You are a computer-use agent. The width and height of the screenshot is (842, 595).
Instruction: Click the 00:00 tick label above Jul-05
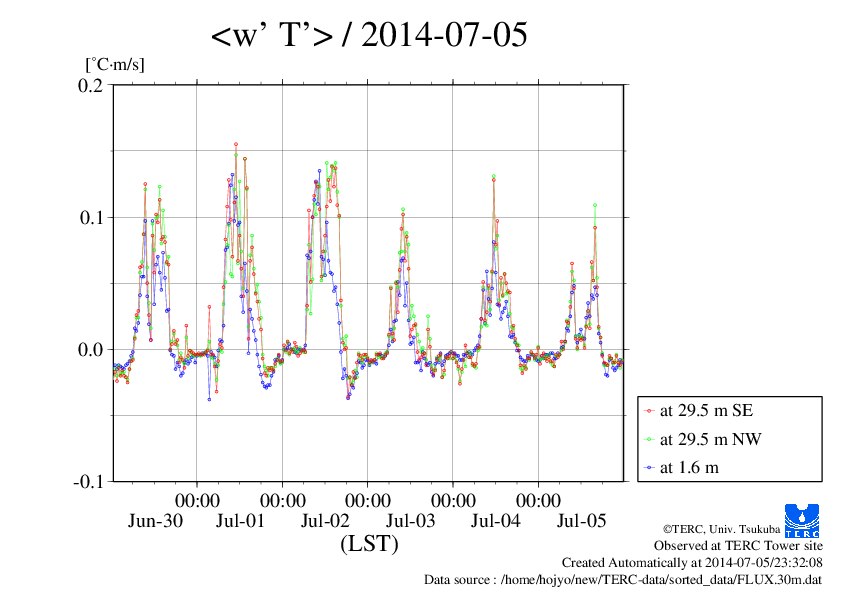click(538, 500)
